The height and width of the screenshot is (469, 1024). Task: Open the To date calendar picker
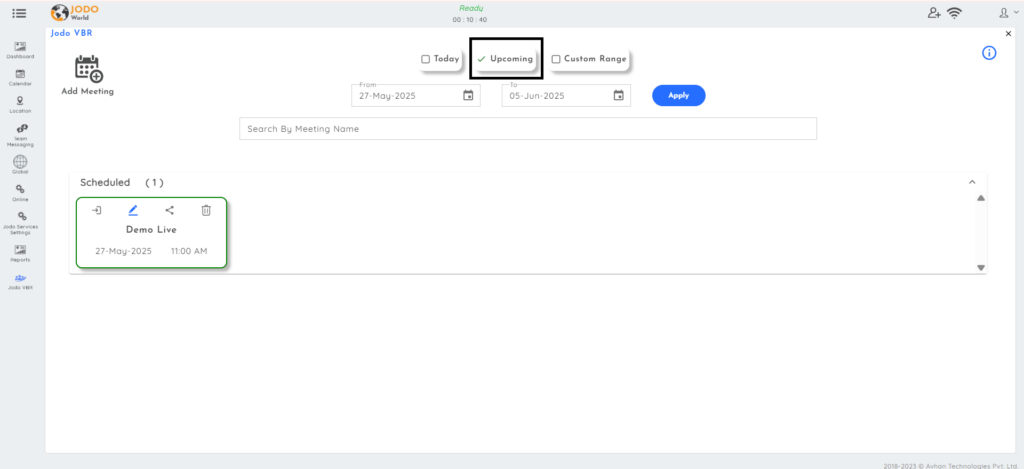(x=618, y=95)
